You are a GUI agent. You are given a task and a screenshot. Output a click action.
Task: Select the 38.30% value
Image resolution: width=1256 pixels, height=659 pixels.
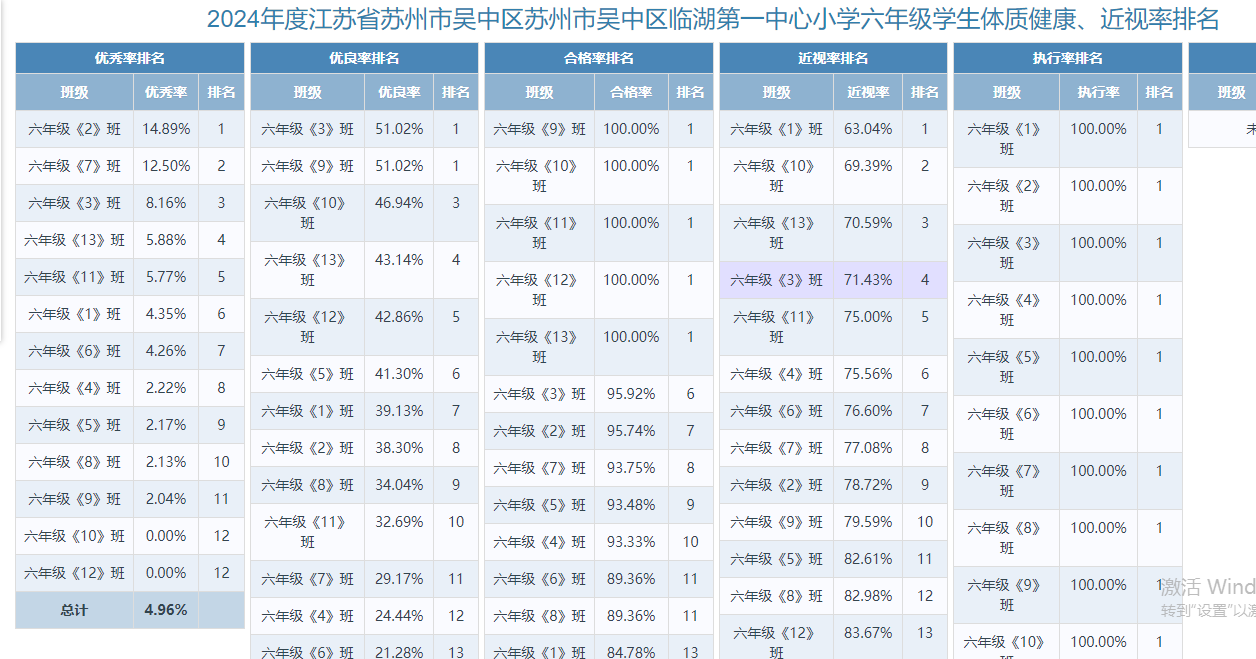(x=399, y=448)
